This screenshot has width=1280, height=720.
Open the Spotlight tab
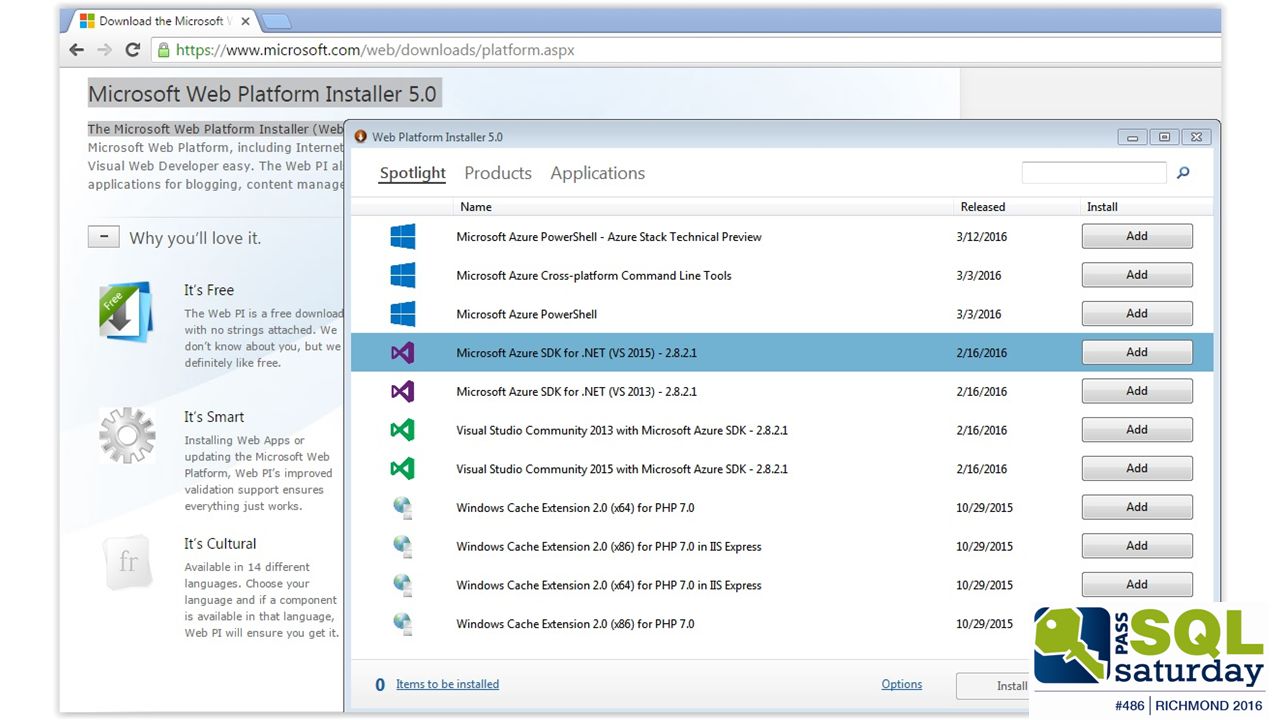point(412,173)
